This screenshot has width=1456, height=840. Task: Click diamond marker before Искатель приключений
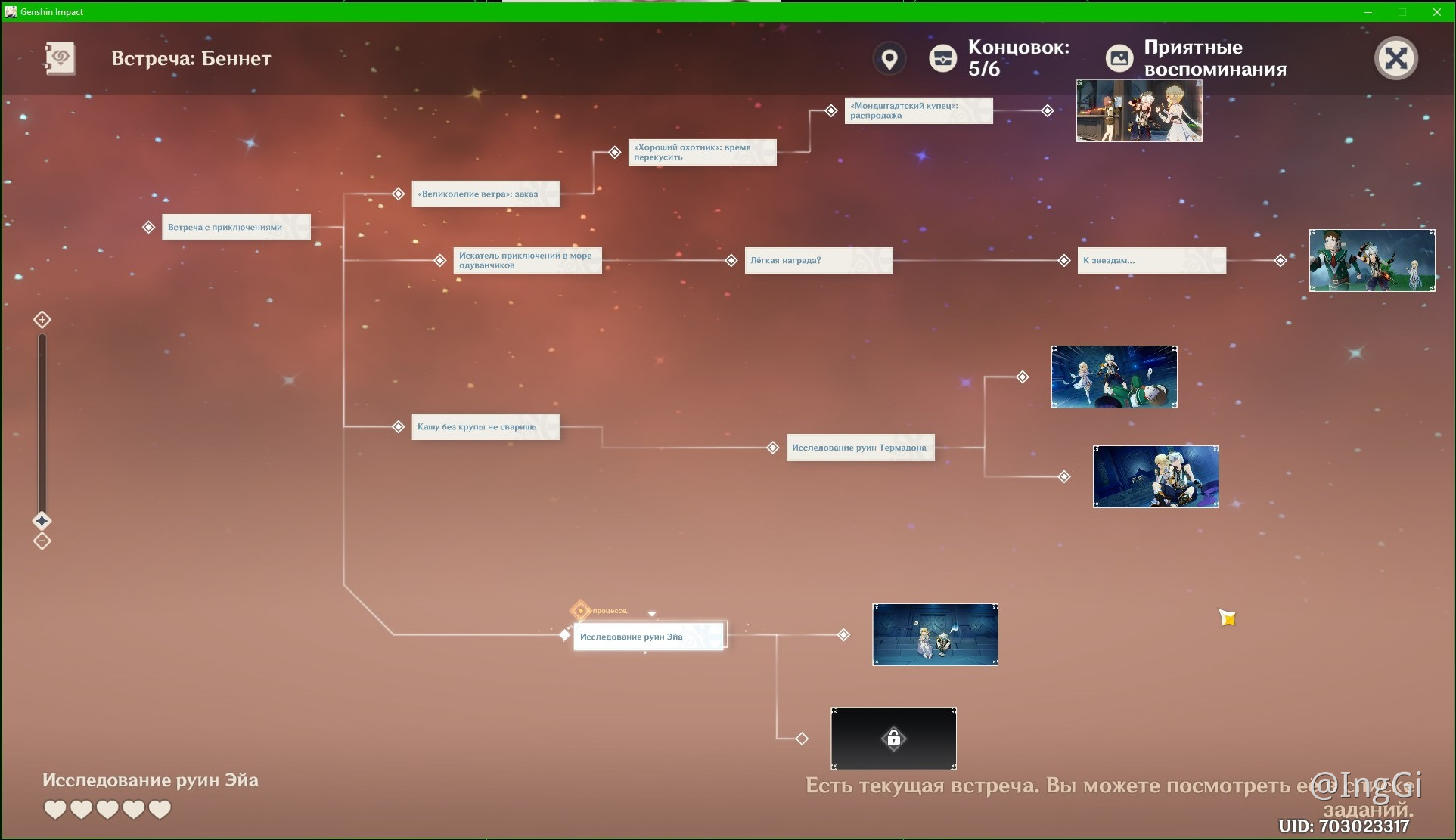[440, 260]
